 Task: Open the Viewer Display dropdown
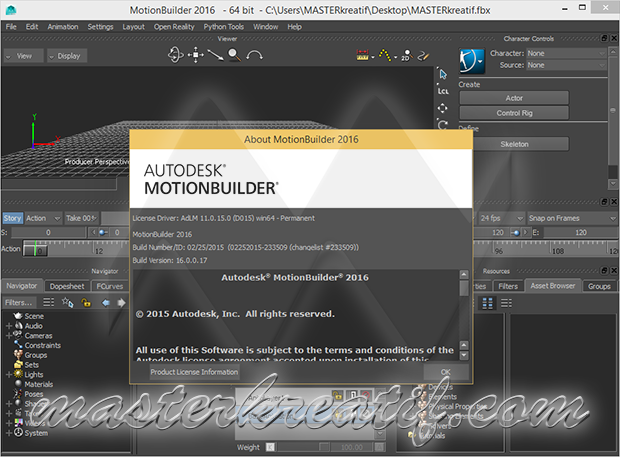tap(67, 56)
